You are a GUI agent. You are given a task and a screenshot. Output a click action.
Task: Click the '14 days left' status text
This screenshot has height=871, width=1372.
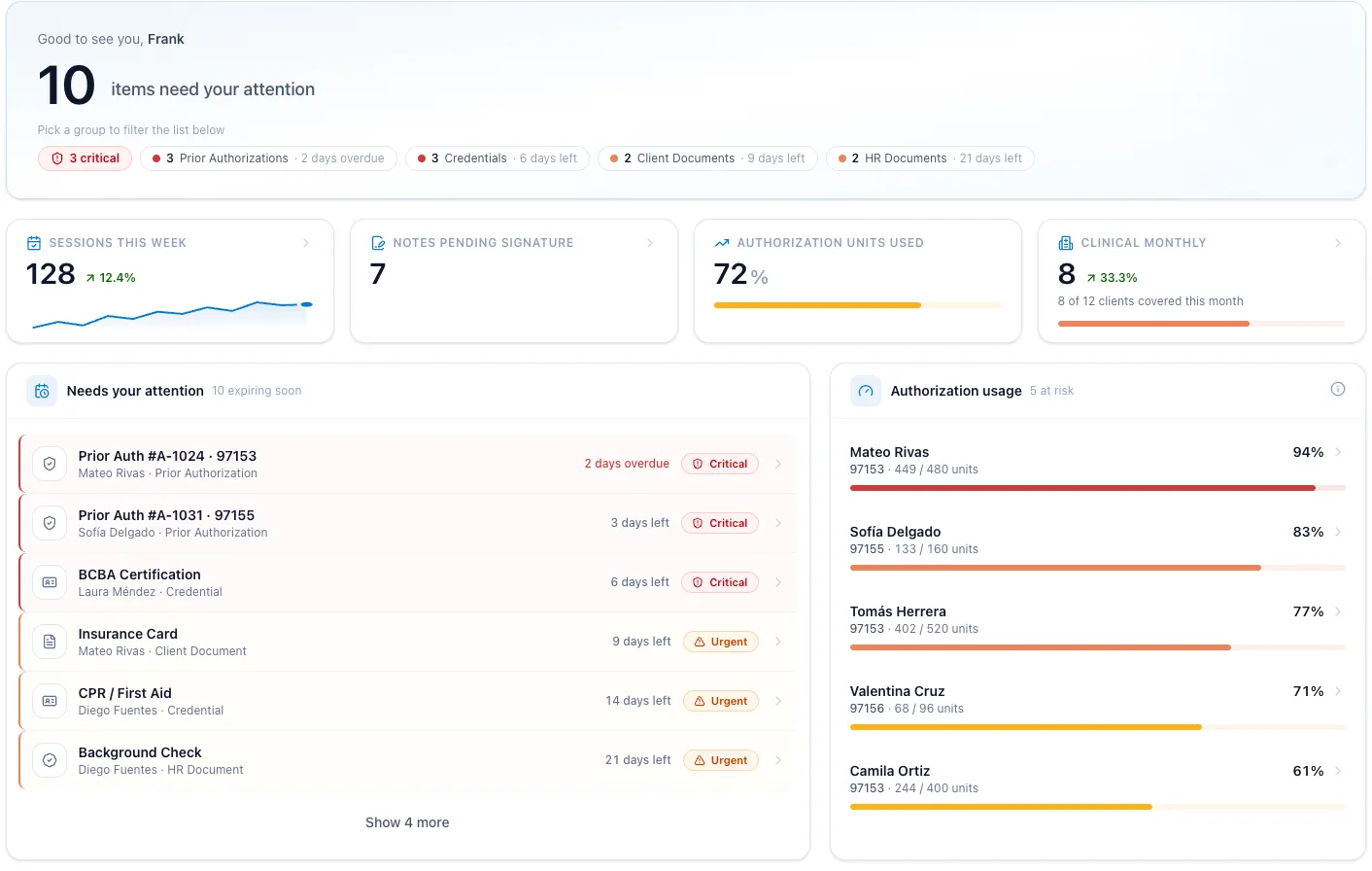click(638, 701)
